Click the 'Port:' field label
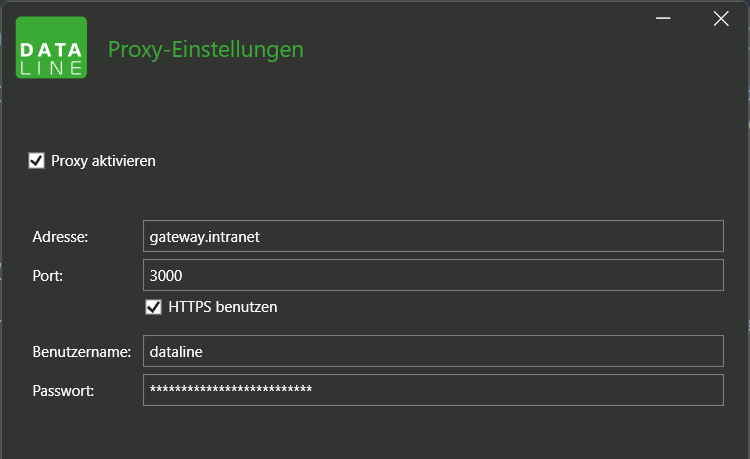The height and width of the screenshot is (459, 750). tap(48, 275)
